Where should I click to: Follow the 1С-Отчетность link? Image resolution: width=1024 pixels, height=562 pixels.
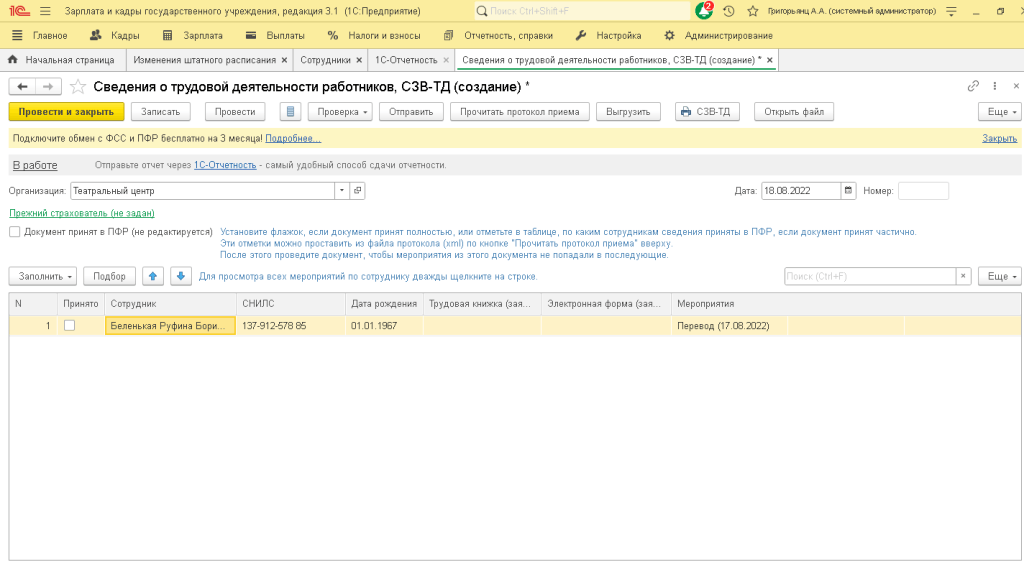click(225, 165)
